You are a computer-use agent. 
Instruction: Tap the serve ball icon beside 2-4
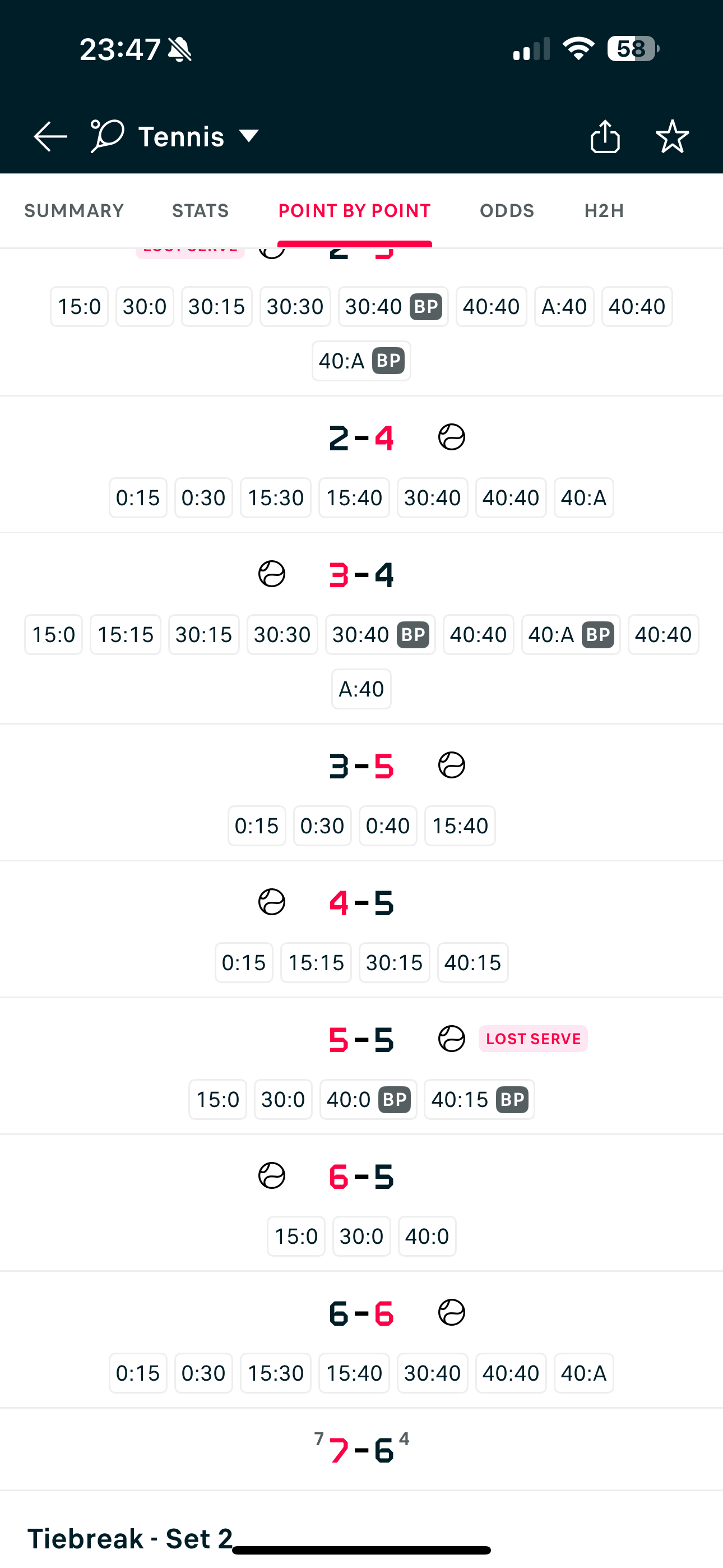coord(452,437)
